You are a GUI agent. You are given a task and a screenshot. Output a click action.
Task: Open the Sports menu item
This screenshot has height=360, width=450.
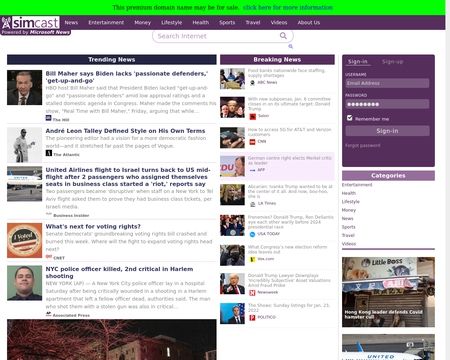227,23
